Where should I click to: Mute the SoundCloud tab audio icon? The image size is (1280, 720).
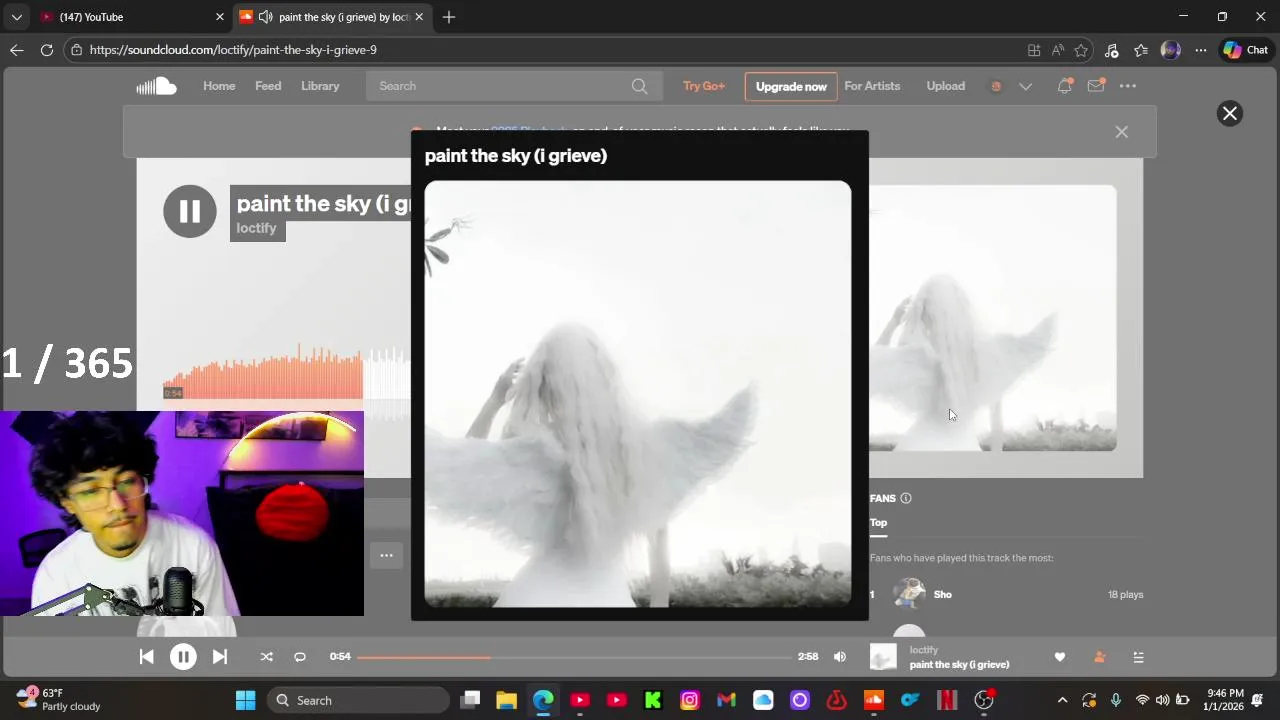pos(265,17)
